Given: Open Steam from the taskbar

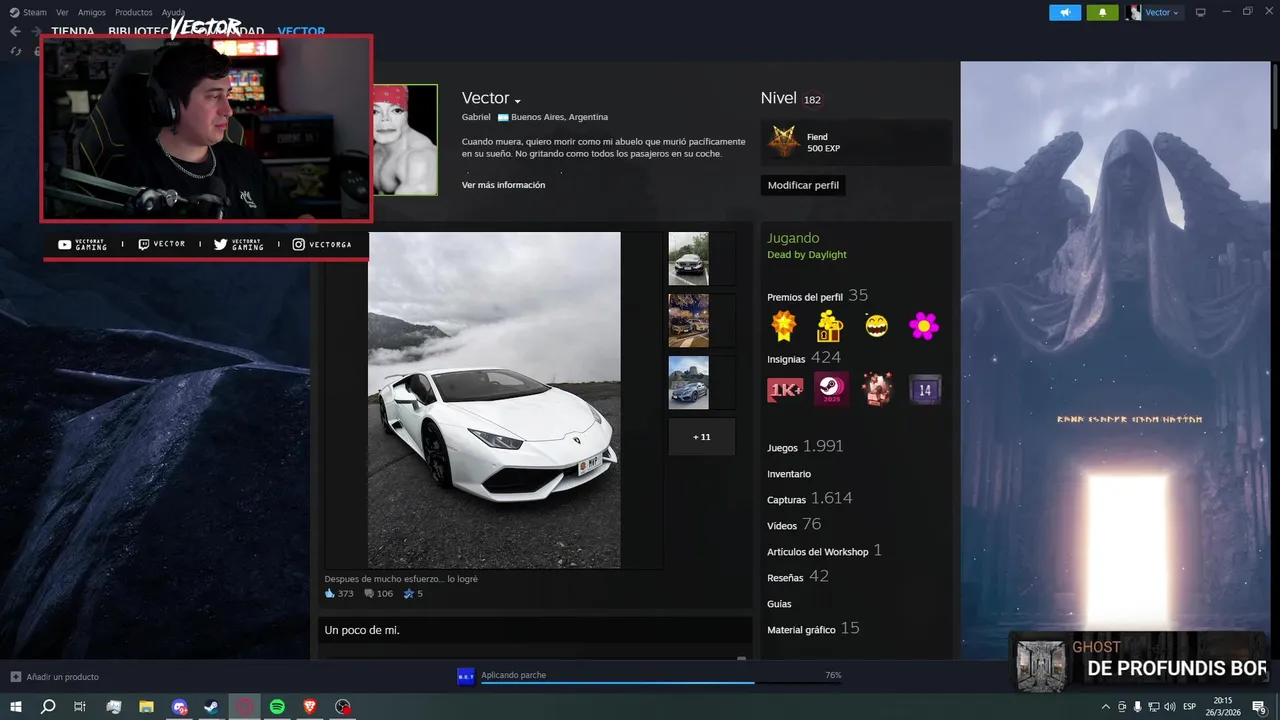Looking at the screenshot, I should 211,707.
